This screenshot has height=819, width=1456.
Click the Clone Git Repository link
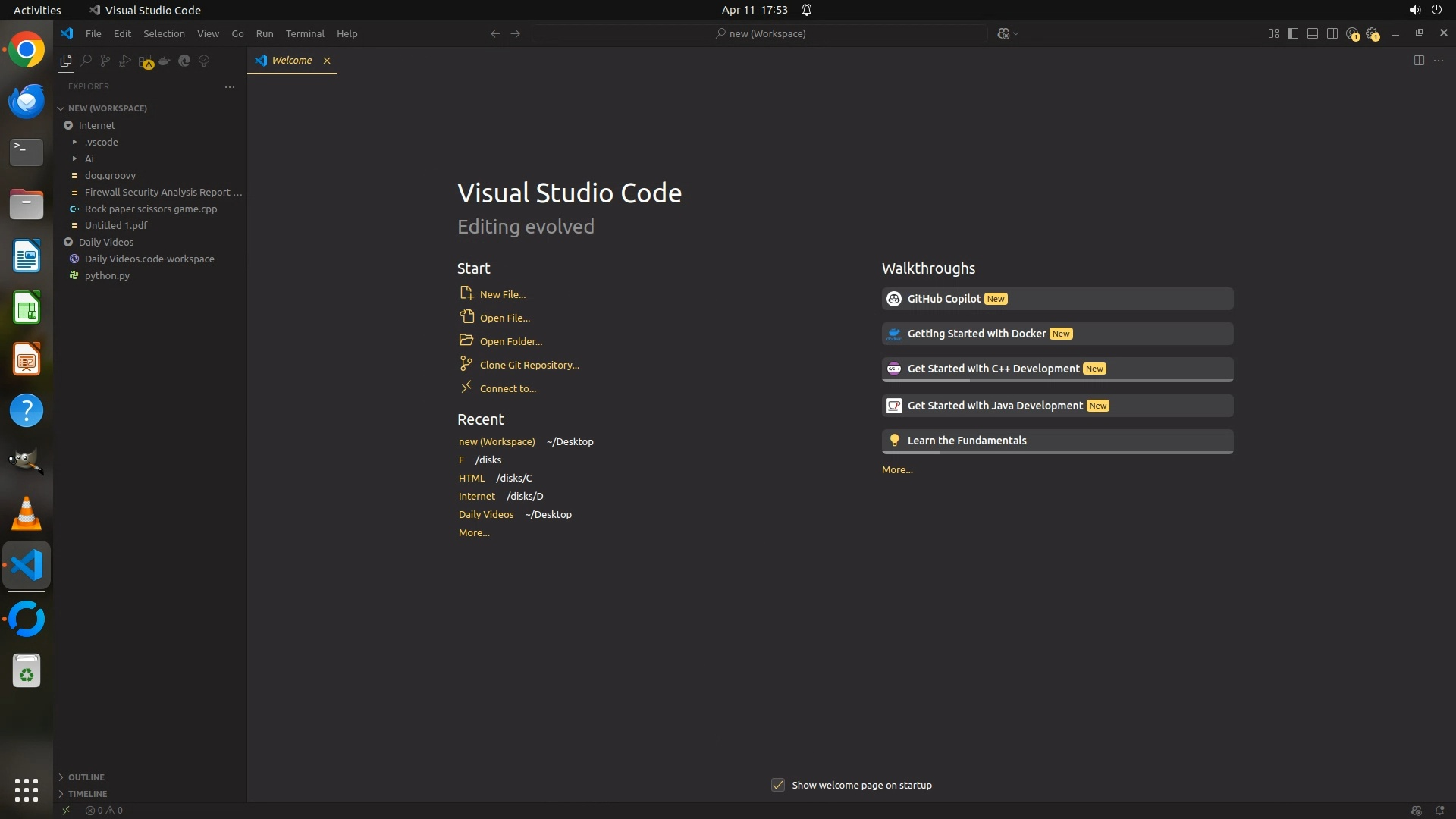click(529, 365)
